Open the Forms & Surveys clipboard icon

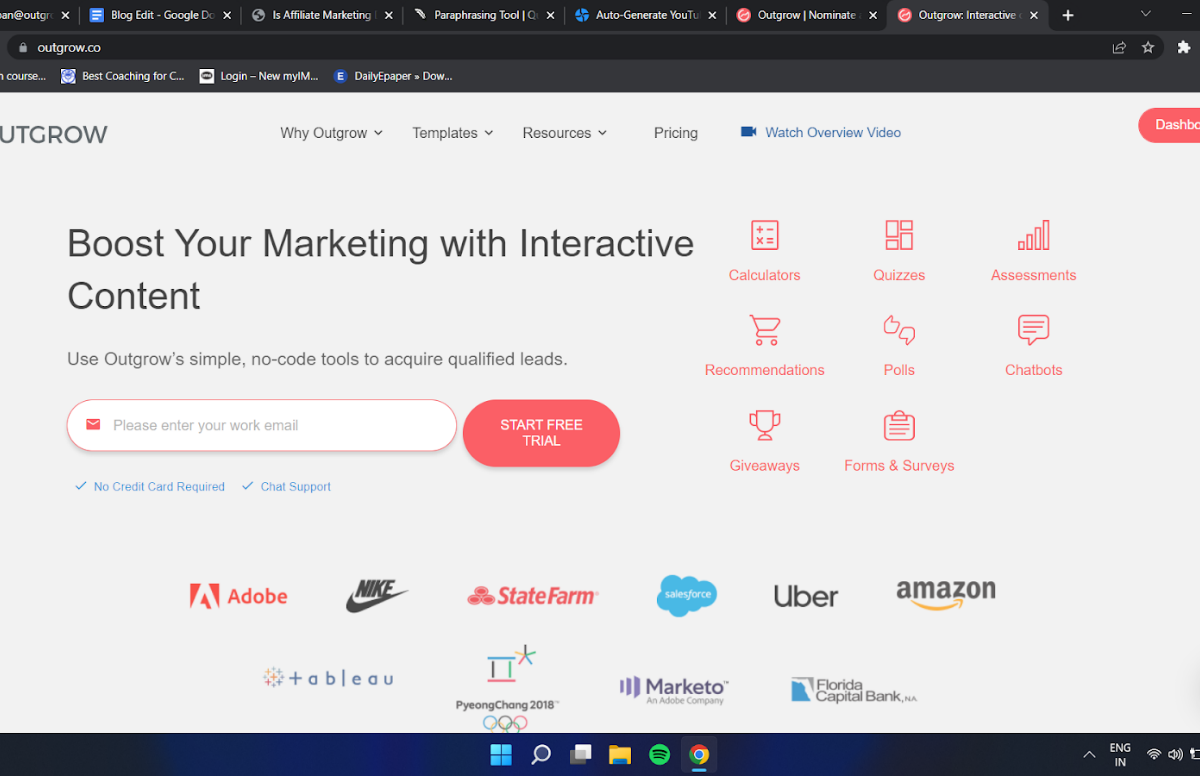pyautogui.click(x=898, y=426)
